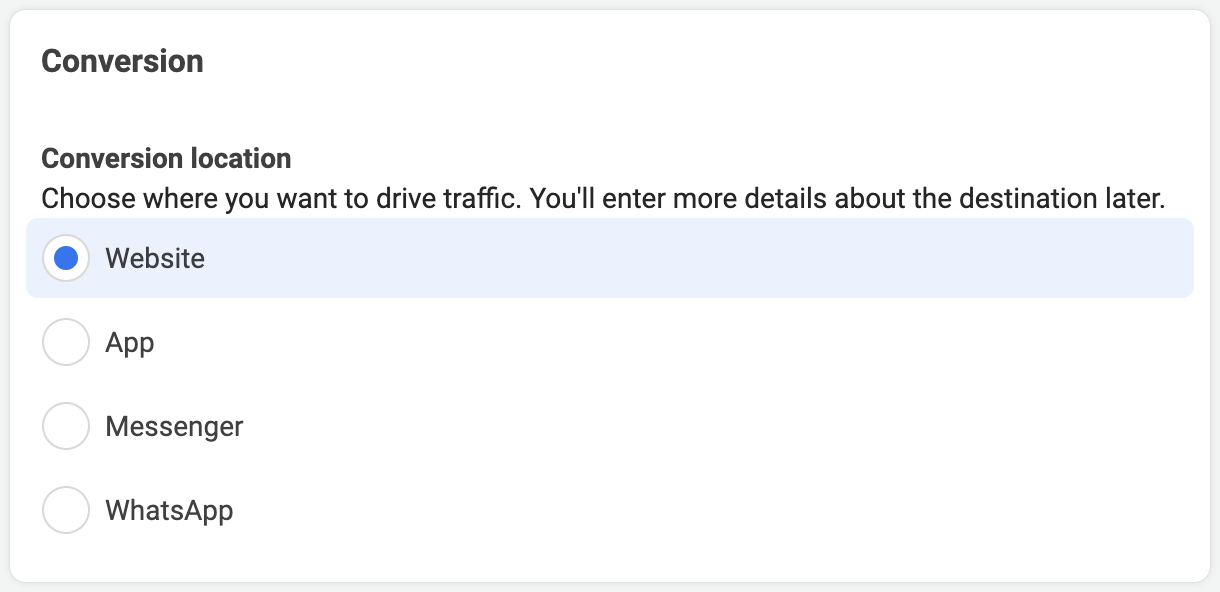Click the blue dot in Website radio
Image resolution: width=1220 pixels, height=592 pixels.
coord(66,258)
